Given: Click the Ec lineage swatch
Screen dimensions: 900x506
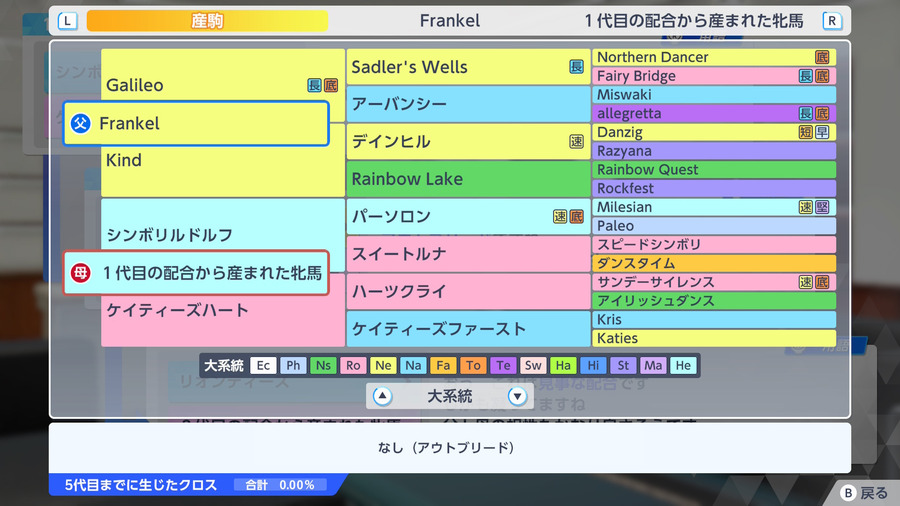Looking at the screenshot, I should click(263, 365).
